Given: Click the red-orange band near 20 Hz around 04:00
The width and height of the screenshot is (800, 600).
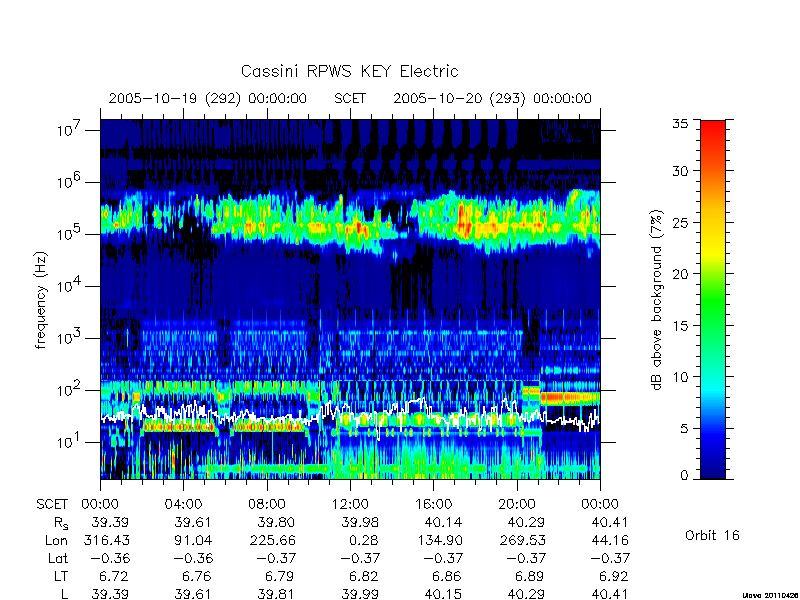Looking at the screenshot, I should (179, 427).
